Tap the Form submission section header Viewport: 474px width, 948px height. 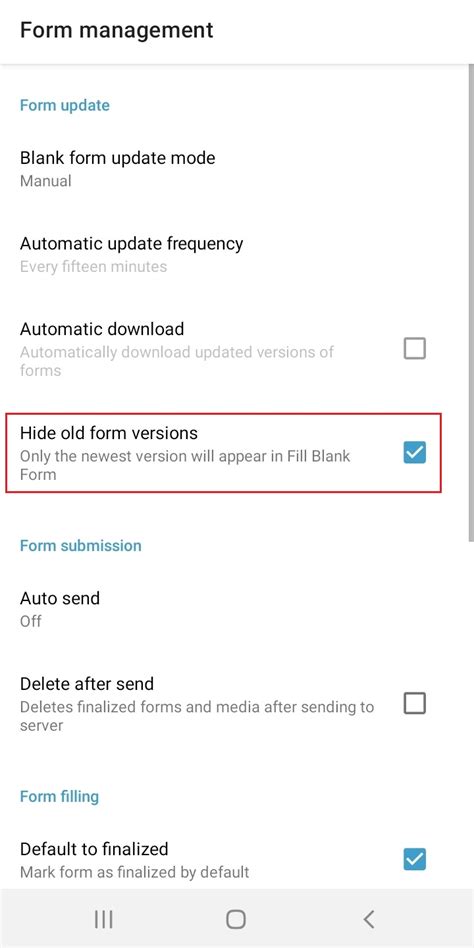click(x=80, y=545)
